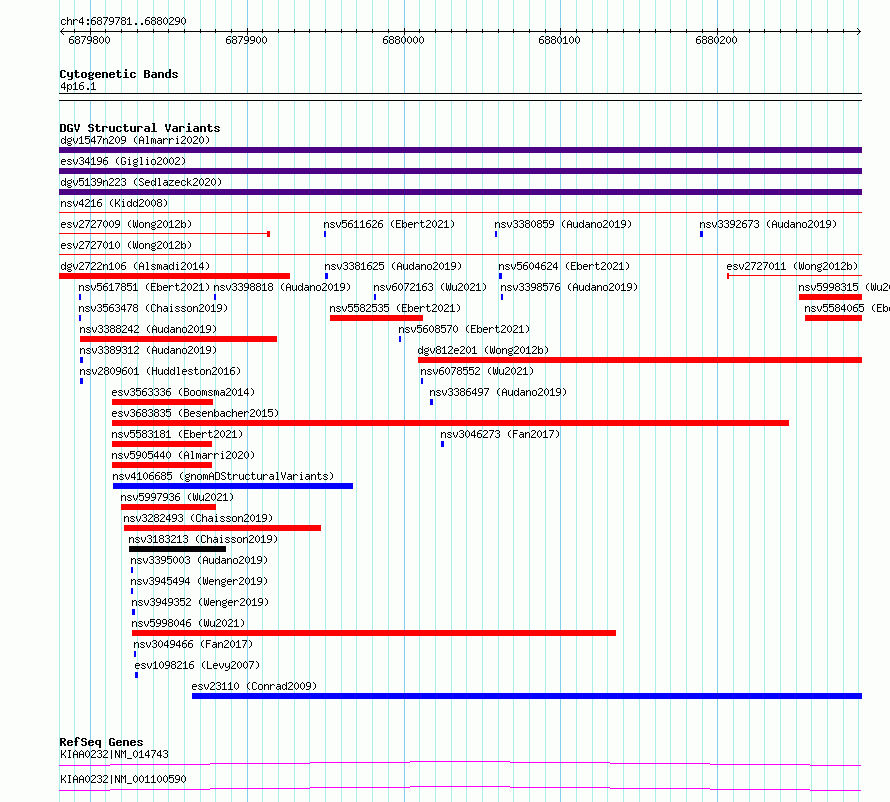Click the red bar of esv3563336 (Boomsma2014)
This screenshot has height=802, width=890.
tap(162, 402)
